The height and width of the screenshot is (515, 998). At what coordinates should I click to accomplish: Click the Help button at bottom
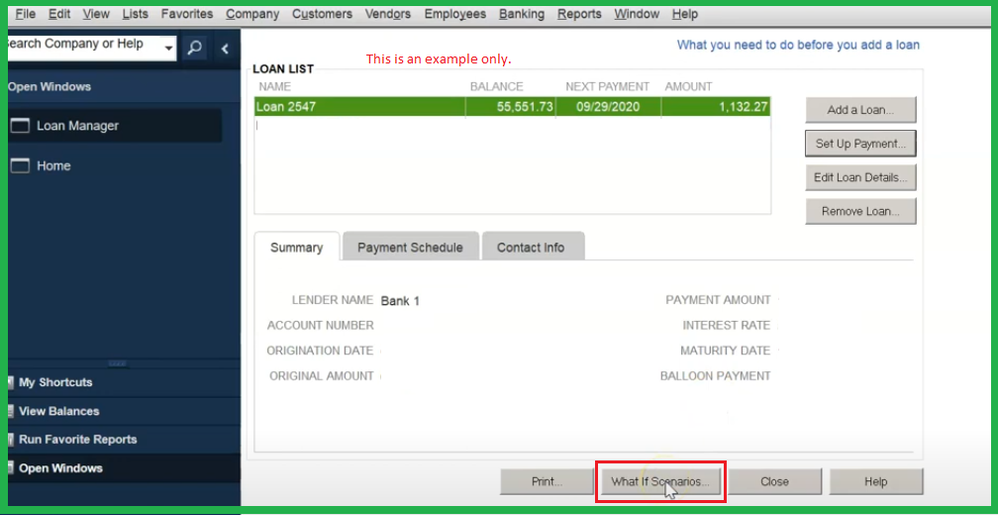pos(876,482)
